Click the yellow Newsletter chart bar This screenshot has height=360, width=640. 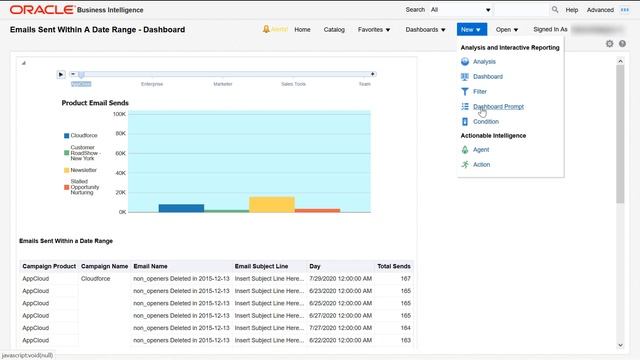coord(272,204)
